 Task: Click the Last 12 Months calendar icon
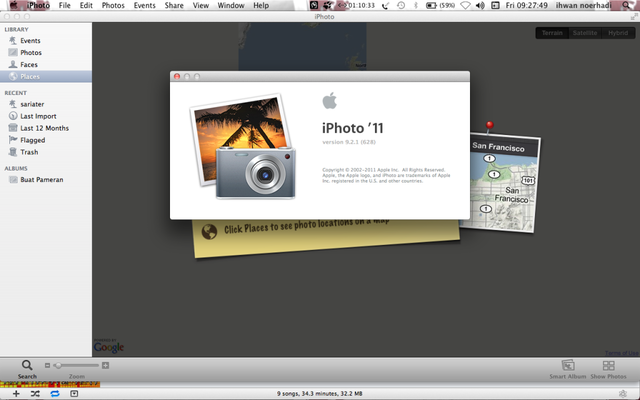(x=13, y=128)
